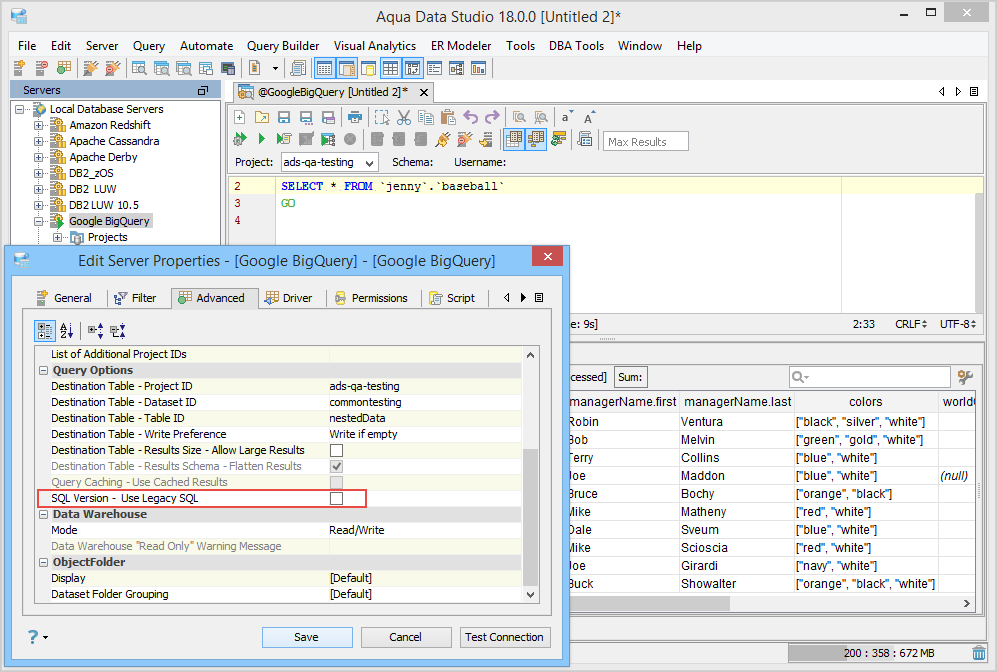Open the Query Builder menu
997x672 pixels.
click(283, 46)
